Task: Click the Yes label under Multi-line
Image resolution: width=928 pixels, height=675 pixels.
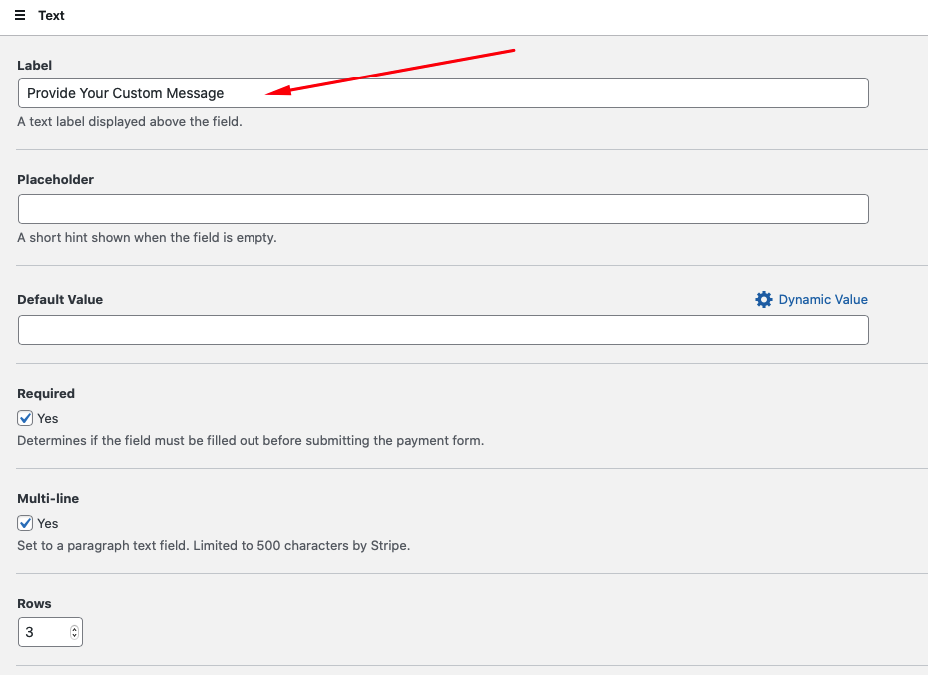Action: (x=47, y=523)
